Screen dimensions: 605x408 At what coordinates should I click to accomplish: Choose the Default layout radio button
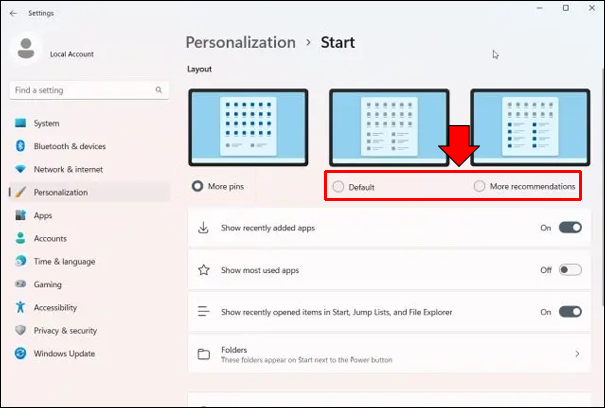[x=338, y=187]
